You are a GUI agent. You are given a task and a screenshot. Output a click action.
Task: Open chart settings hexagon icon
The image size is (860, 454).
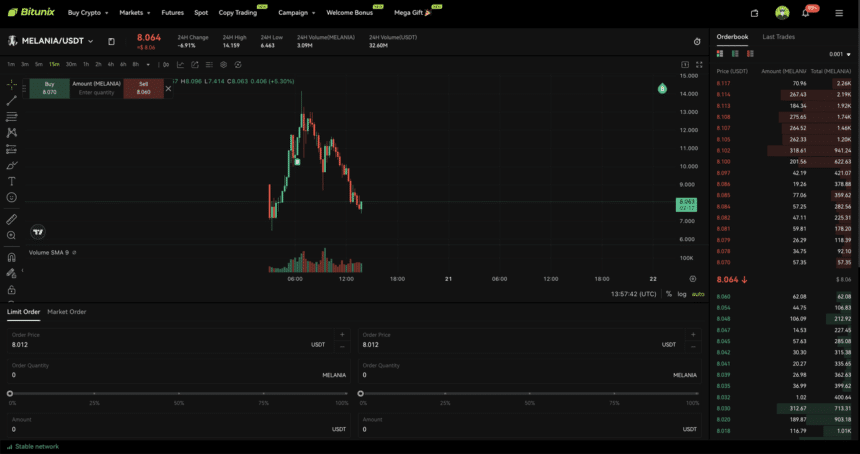pyautogui.click(x=223, y=65)
